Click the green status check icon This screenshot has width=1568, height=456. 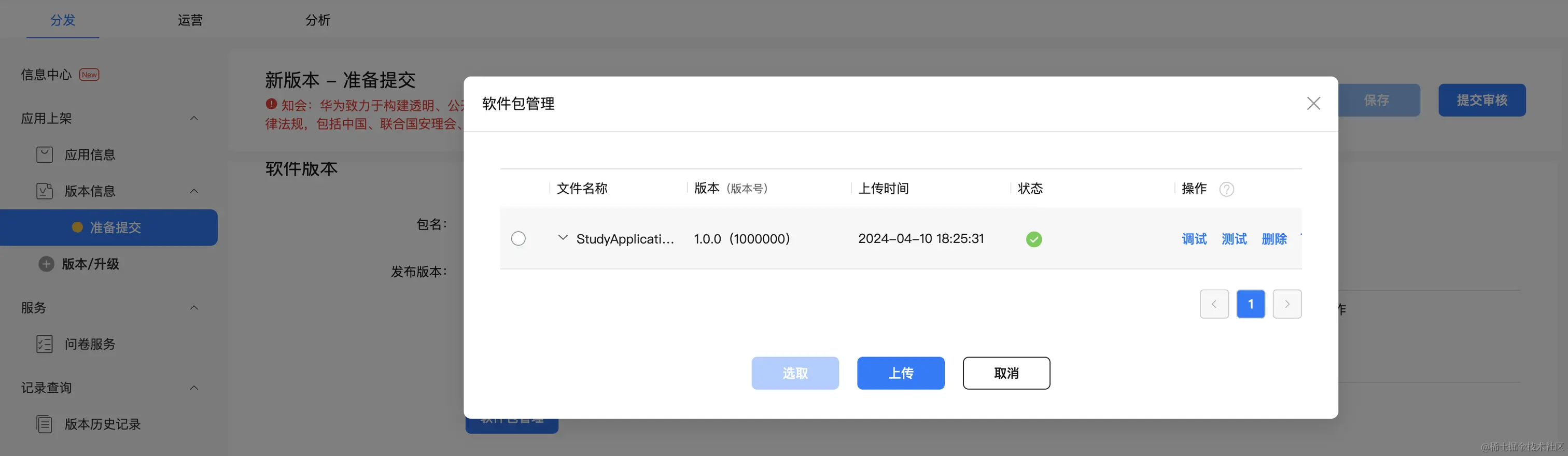point(1033,239)
